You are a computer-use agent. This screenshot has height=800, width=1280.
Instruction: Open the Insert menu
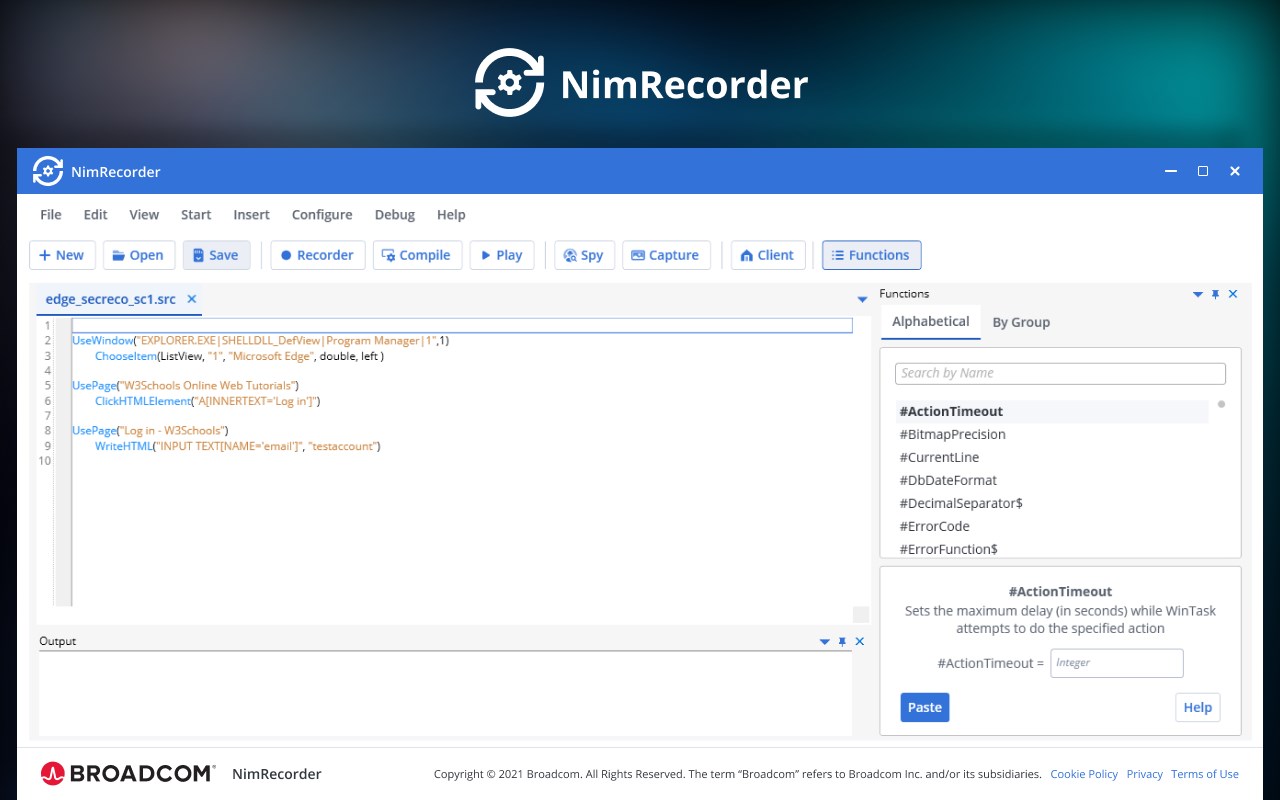[252, 214]
